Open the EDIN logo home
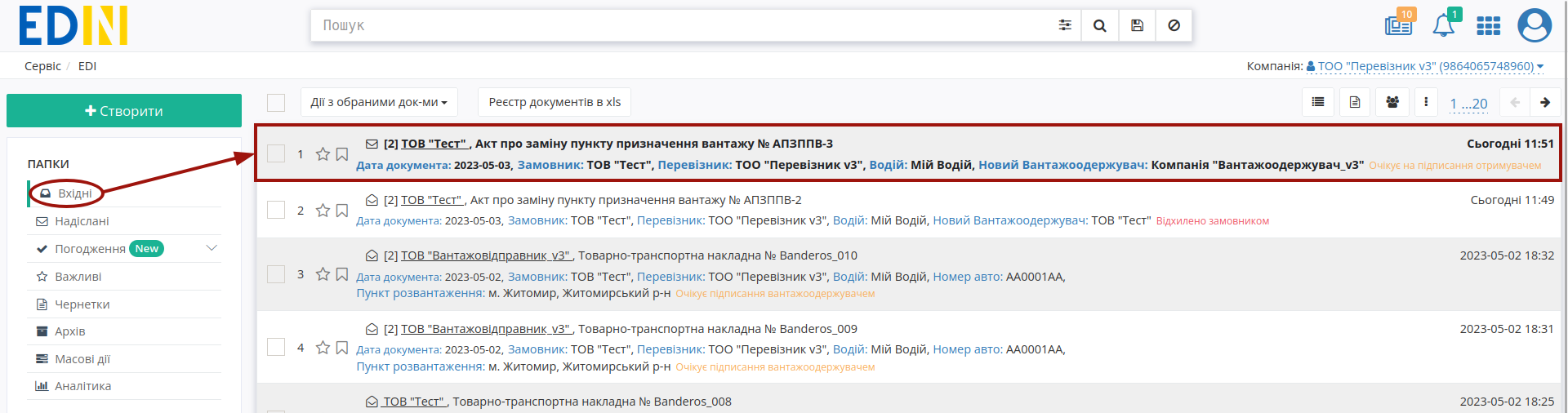1568x413 pixels. coord(73,26)
